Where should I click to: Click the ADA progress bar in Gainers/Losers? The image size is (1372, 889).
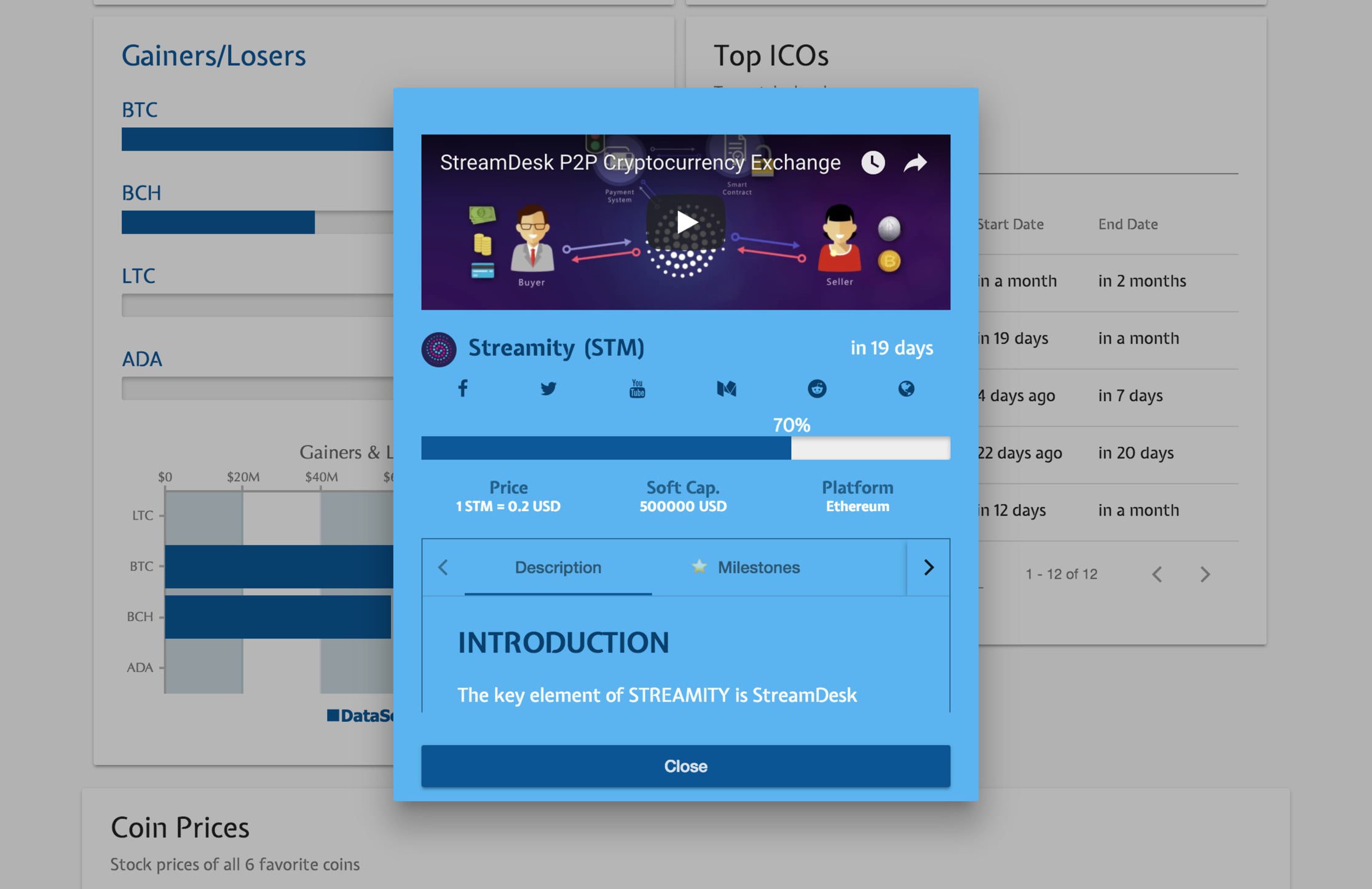(257, 388)
